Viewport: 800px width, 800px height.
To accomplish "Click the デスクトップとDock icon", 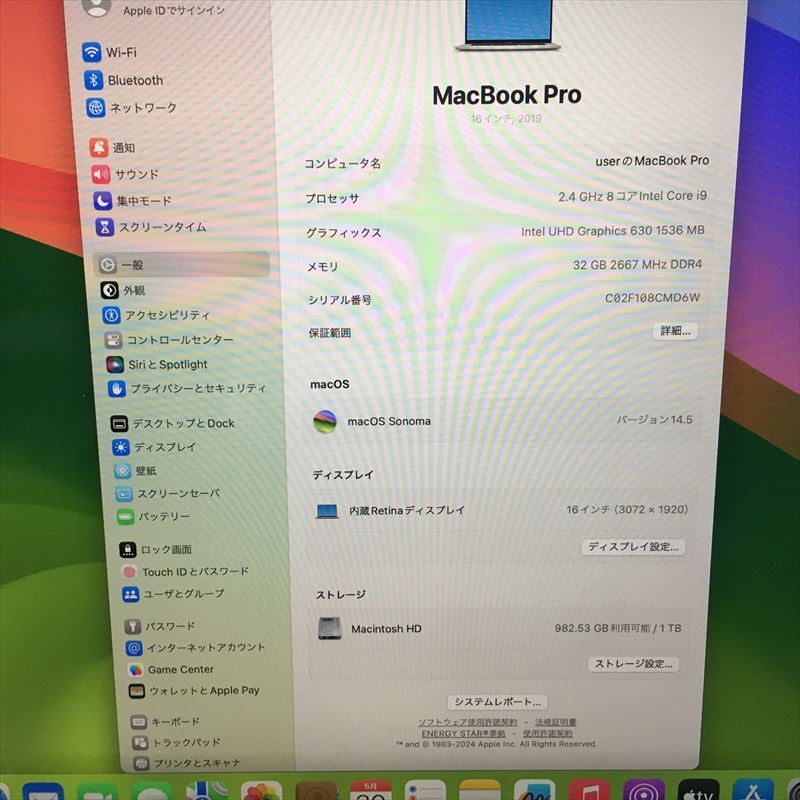I will click(119, 423).
